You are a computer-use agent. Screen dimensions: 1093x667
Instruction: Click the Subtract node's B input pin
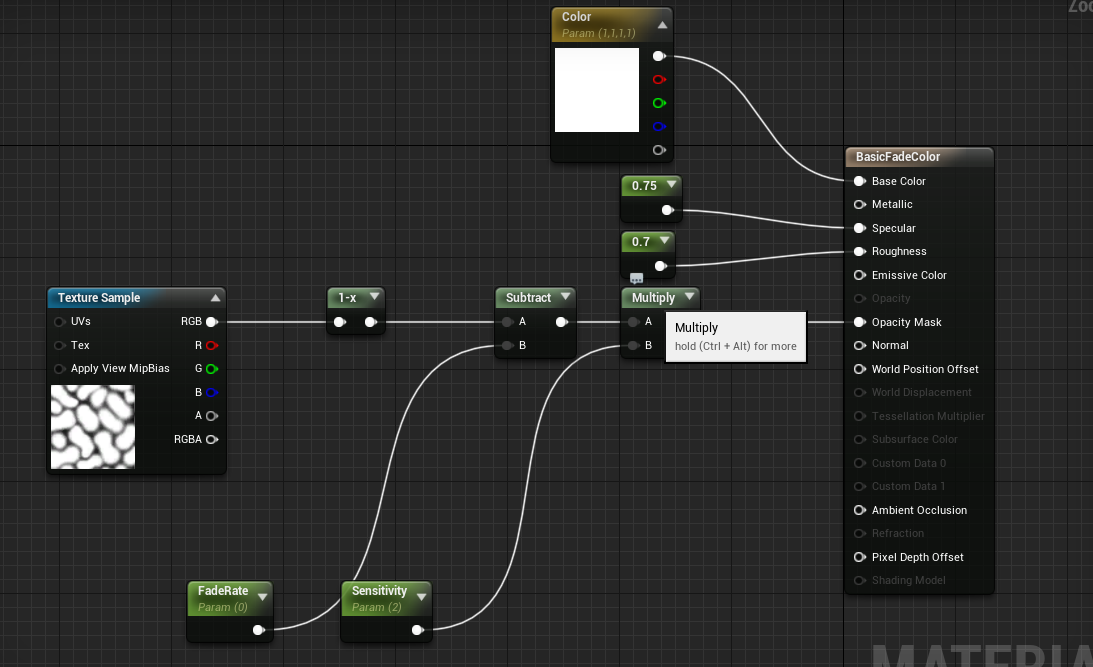pos(507,345)
